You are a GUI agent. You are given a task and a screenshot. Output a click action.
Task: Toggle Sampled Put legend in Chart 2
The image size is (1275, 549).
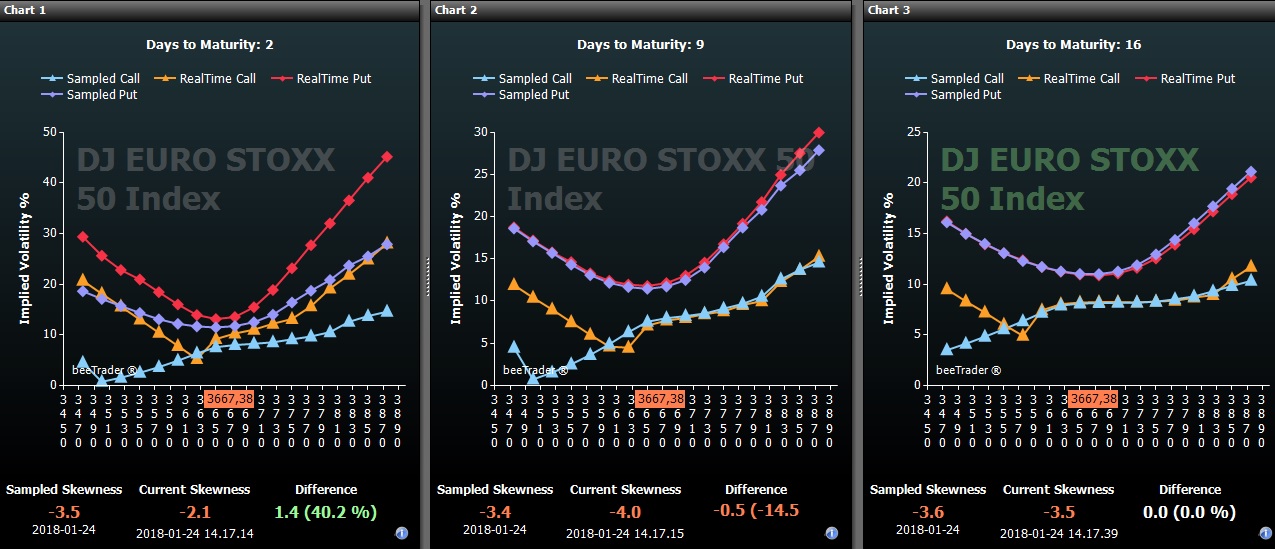click(521, 94)
